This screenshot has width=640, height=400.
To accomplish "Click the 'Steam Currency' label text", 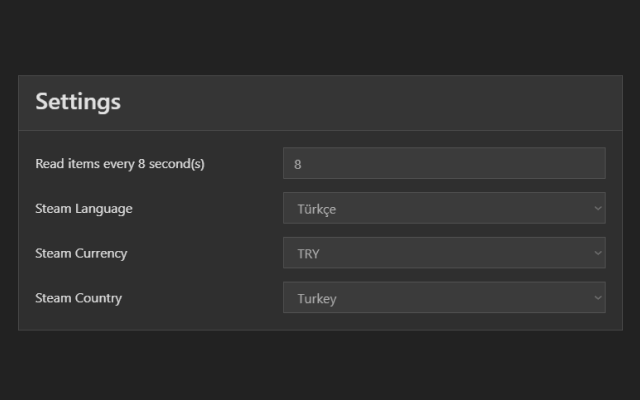I will [x=81, y=253].
